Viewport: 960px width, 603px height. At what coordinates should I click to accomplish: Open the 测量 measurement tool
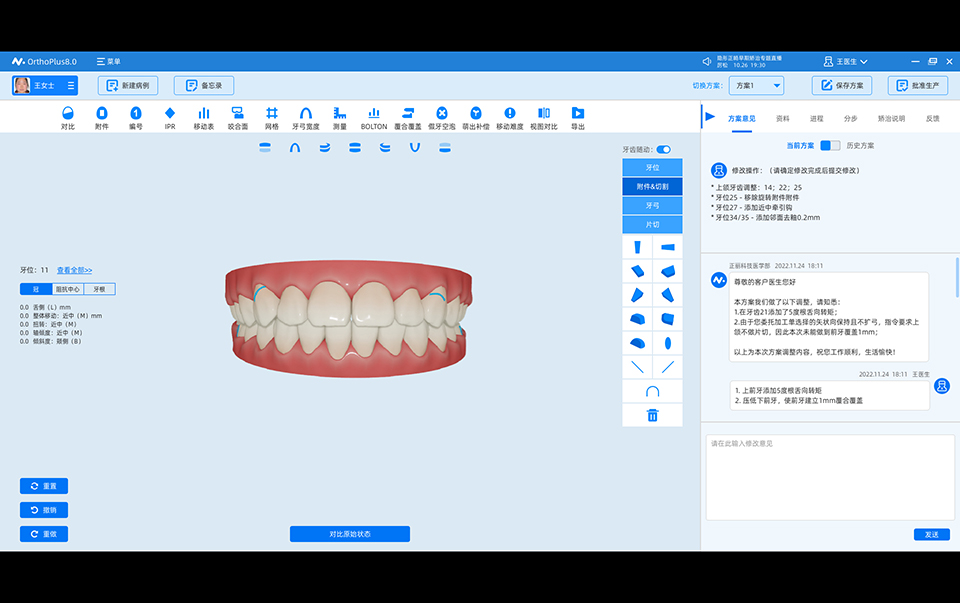(x=340, y=118)
